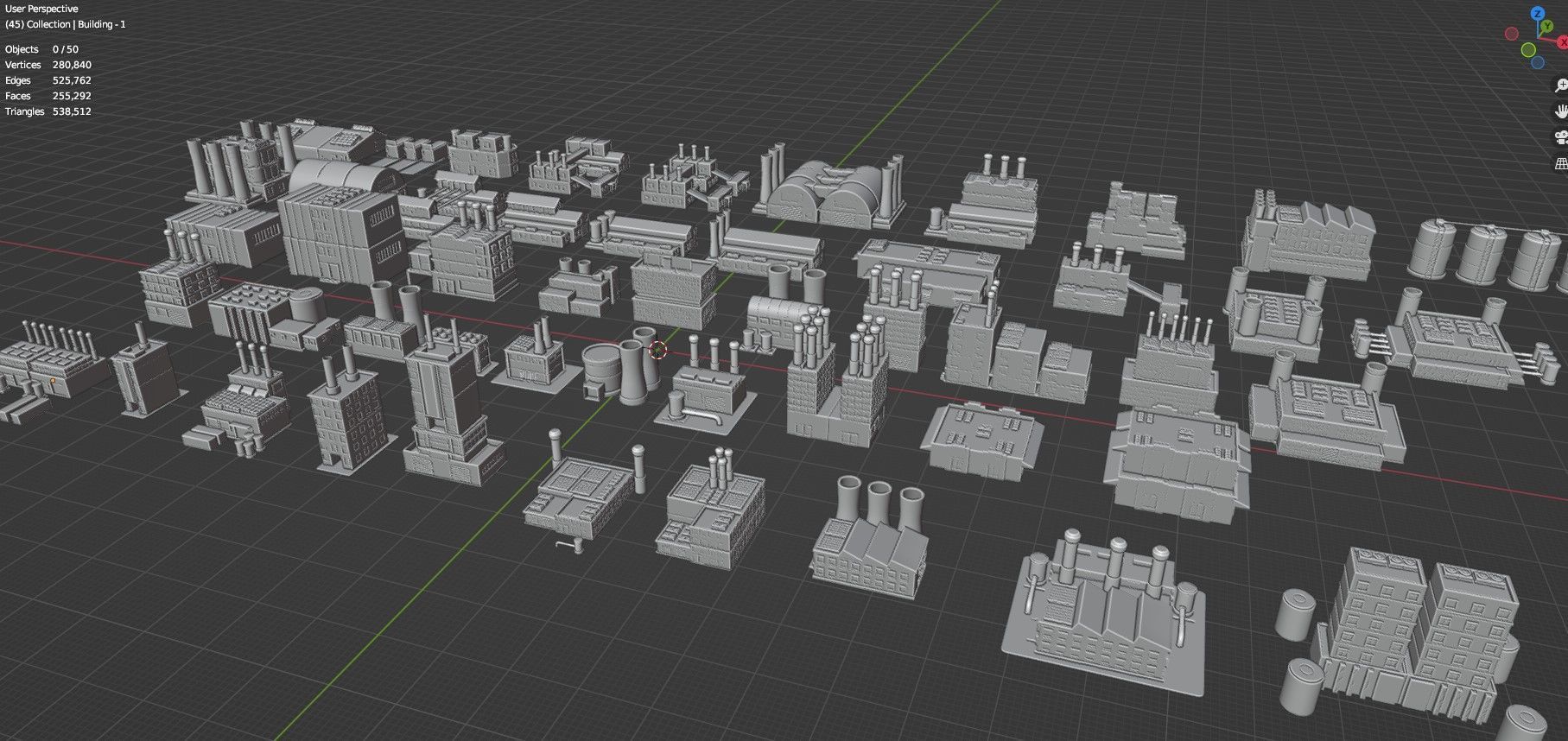The width and height of the screenshot is (1568, 741).
Task: Toggle the camera view icon
Action: [1561, 137]
